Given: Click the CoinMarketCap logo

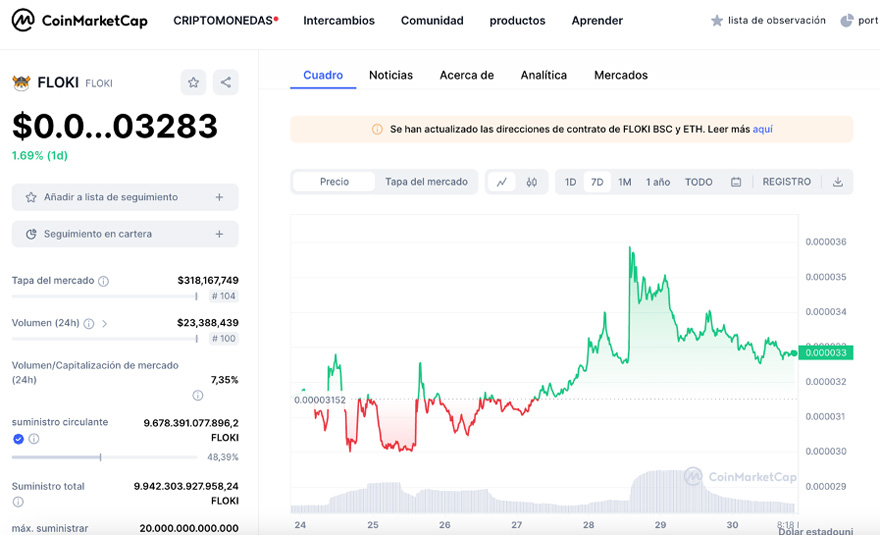Looking at the screenshot, I should click(79, 20).
